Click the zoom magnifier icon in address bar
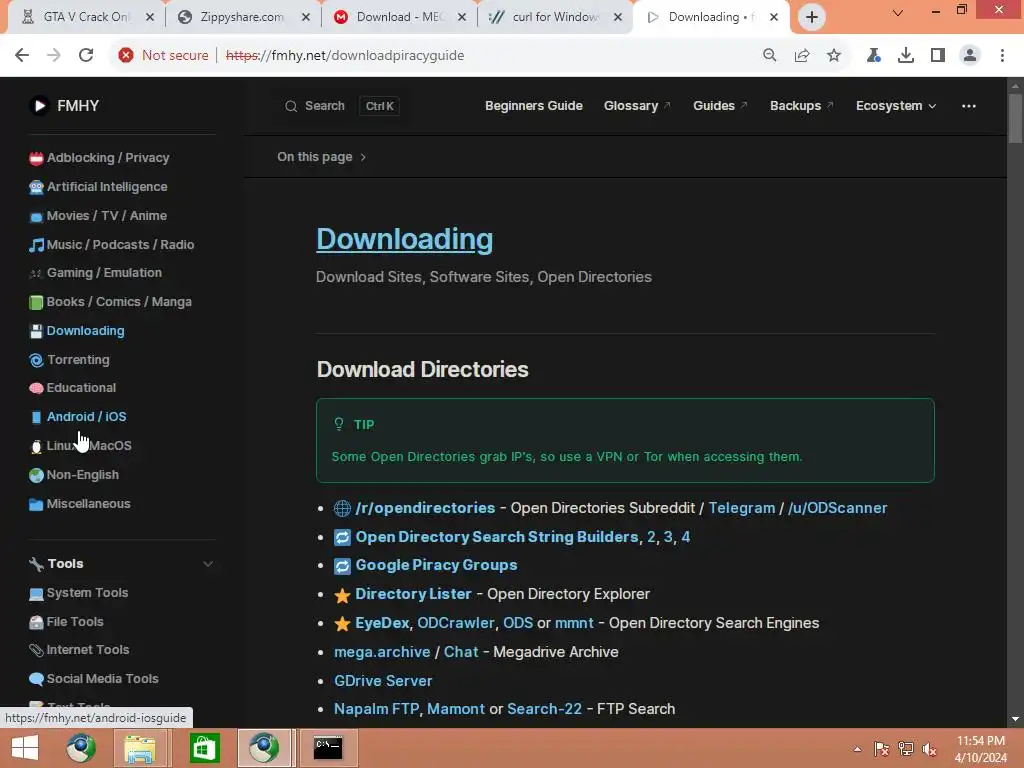This screenshot has height=768, width=1024. click(x=770, y=56)
